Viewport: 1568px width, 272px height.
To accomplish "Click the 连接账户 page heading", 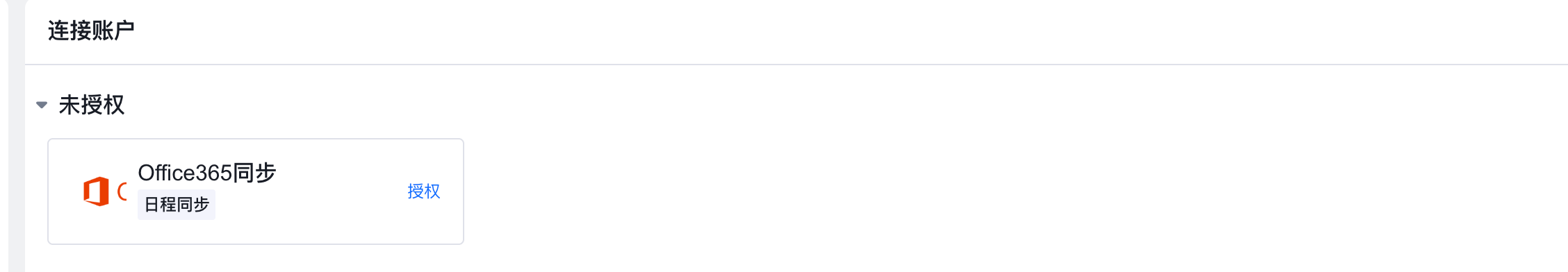I will click(91, 31).
